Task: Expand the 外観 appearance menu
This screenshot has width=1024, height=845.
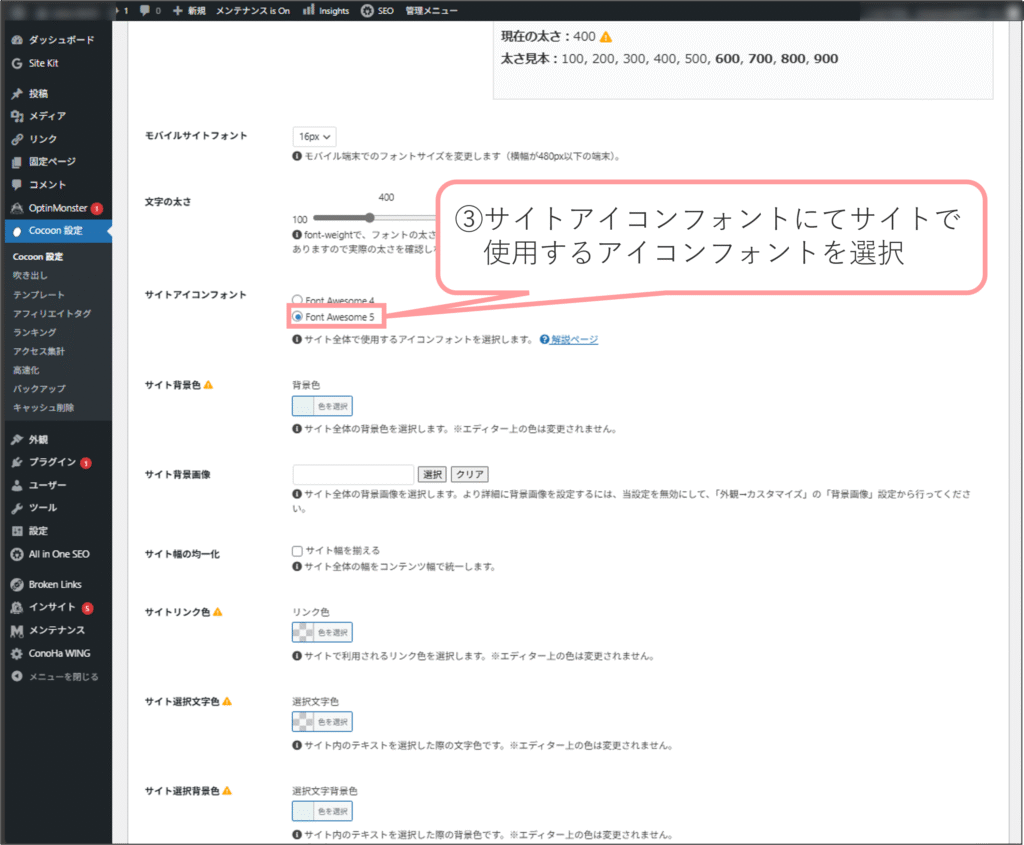Action: click(38, 439)
